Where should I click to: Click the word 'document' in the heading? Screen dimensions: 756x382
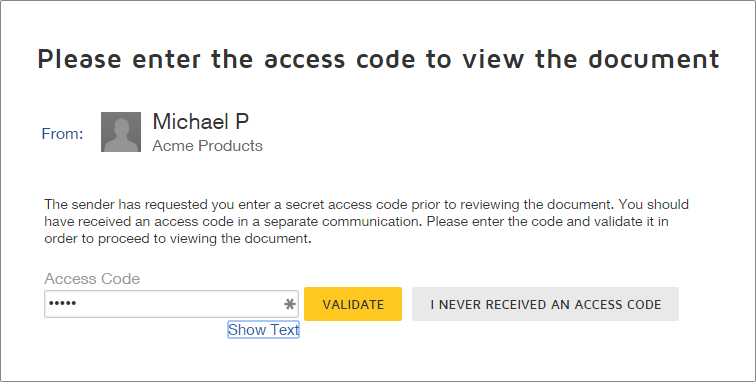[x=654, y=59]
